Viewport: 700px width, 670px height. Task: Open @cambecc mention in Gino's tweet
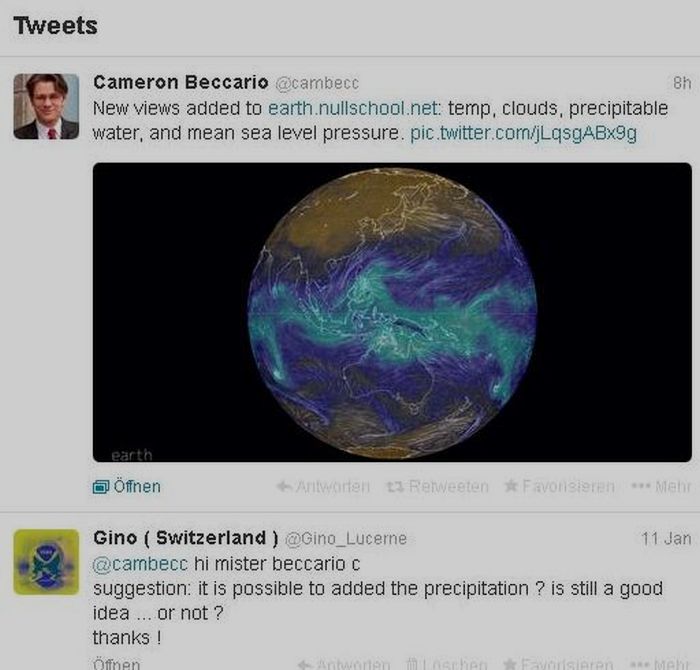coord(140,564)
